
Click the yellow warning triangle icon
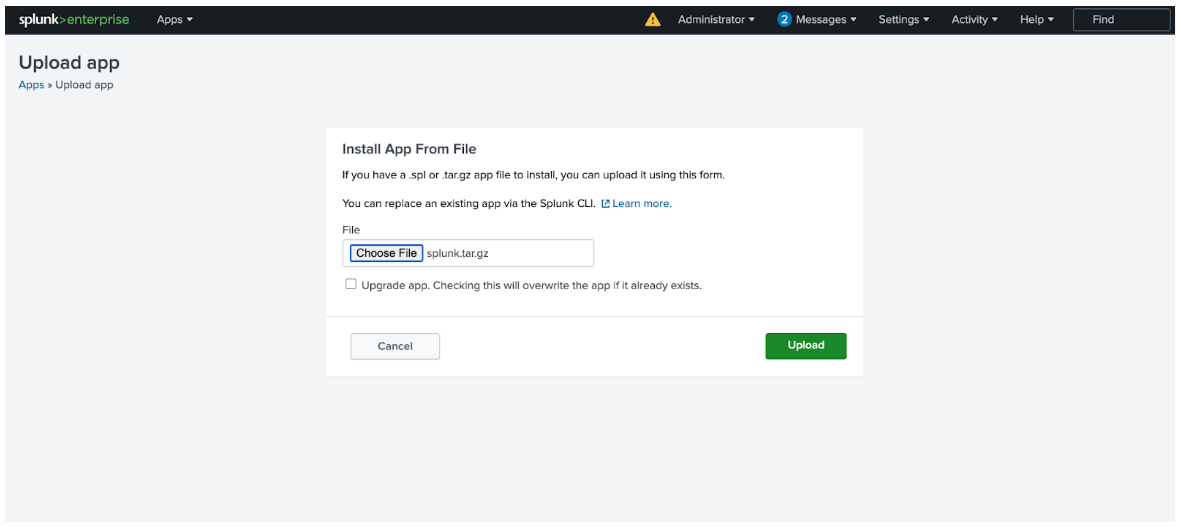pos(653,19)
